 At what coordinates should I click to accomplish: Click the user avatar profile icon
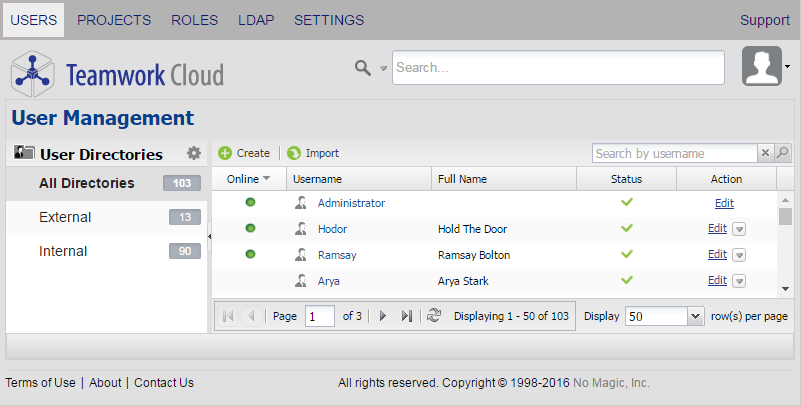click(762, 67)
